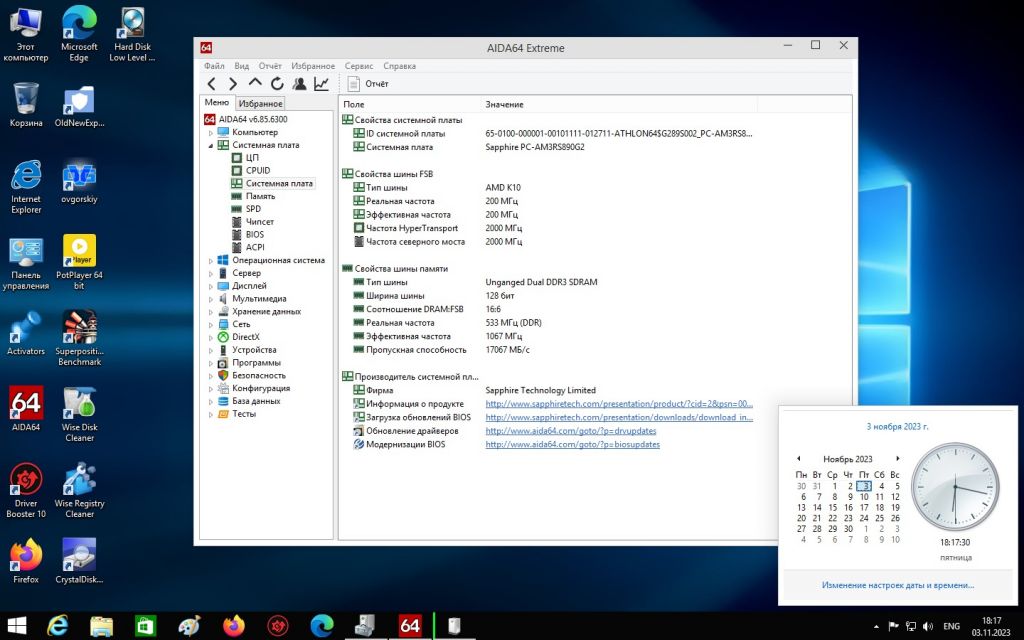Click the Sapphire PC-AM3RS890G2 value
Viewport: 1024px width, 640px height.
pyautogui.click(x=534, y=147)
